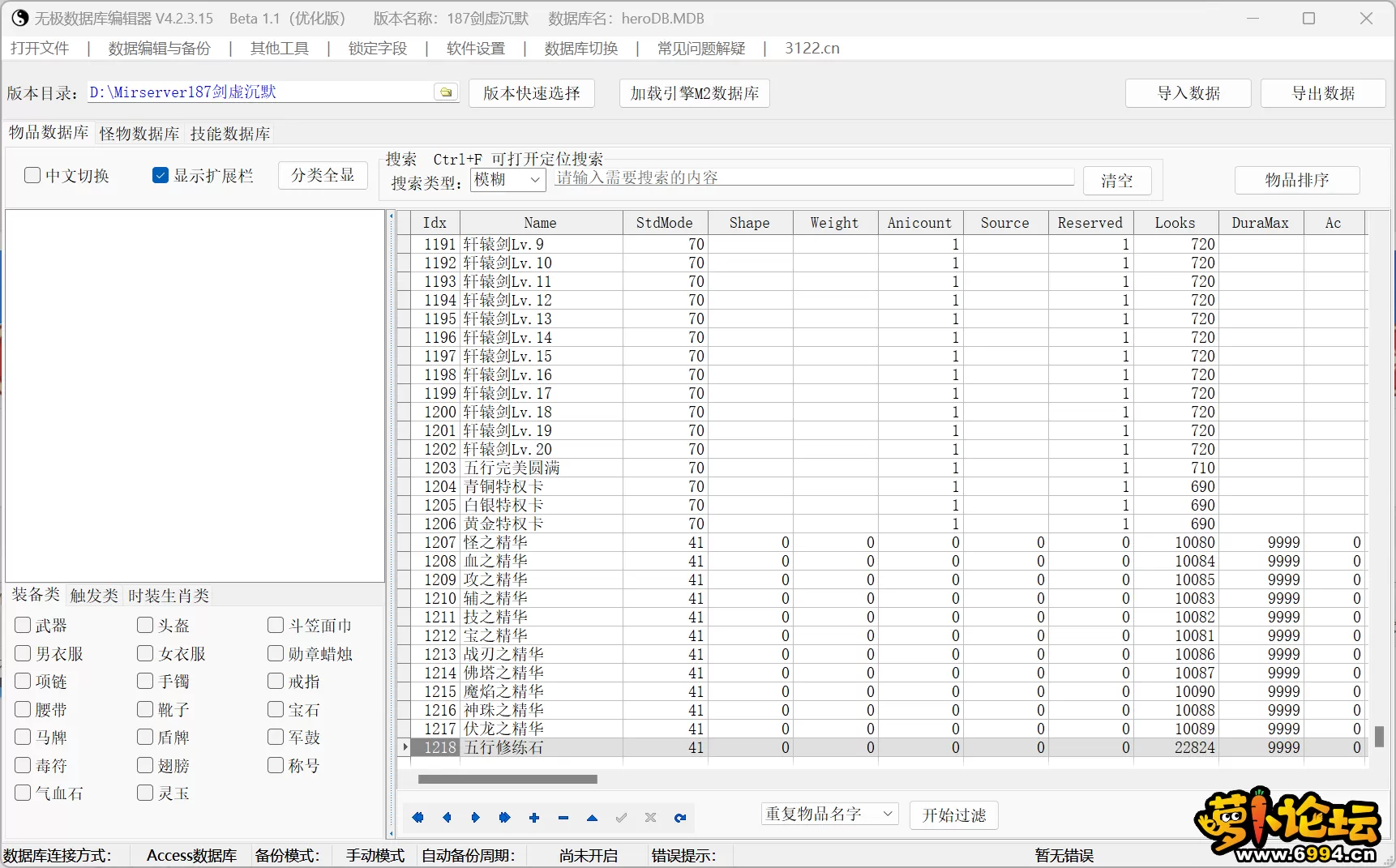Switch to 触发类 tab
Image resolution: width=1396 pixels, height=868 pixels.
tap(94, 596)
